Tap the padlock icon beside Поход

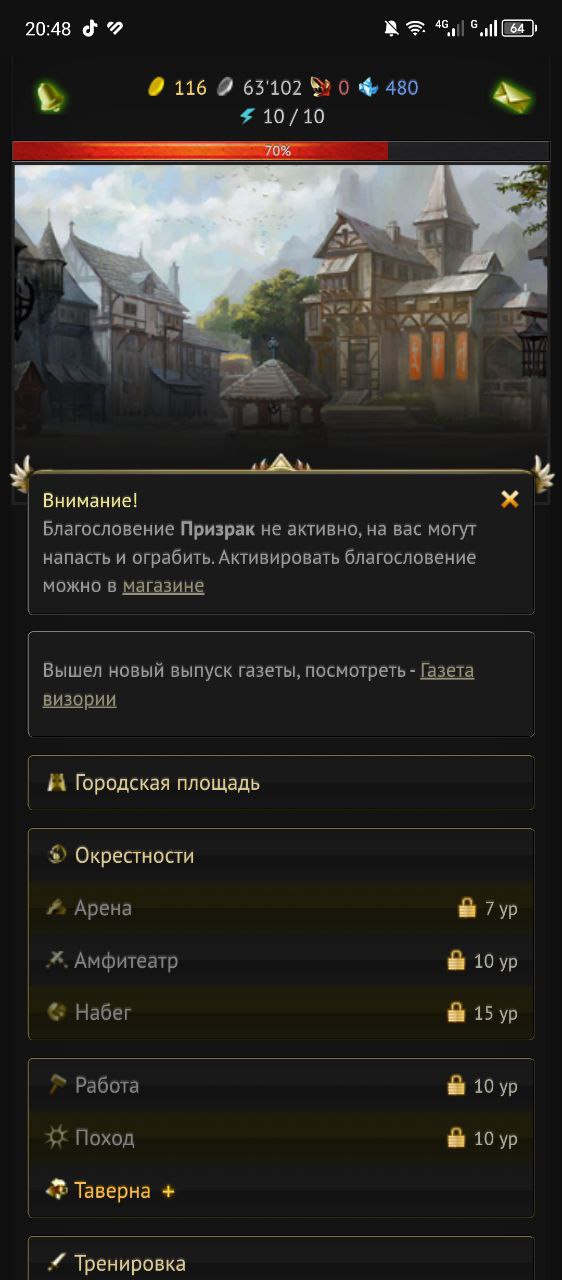point(456,1137)
